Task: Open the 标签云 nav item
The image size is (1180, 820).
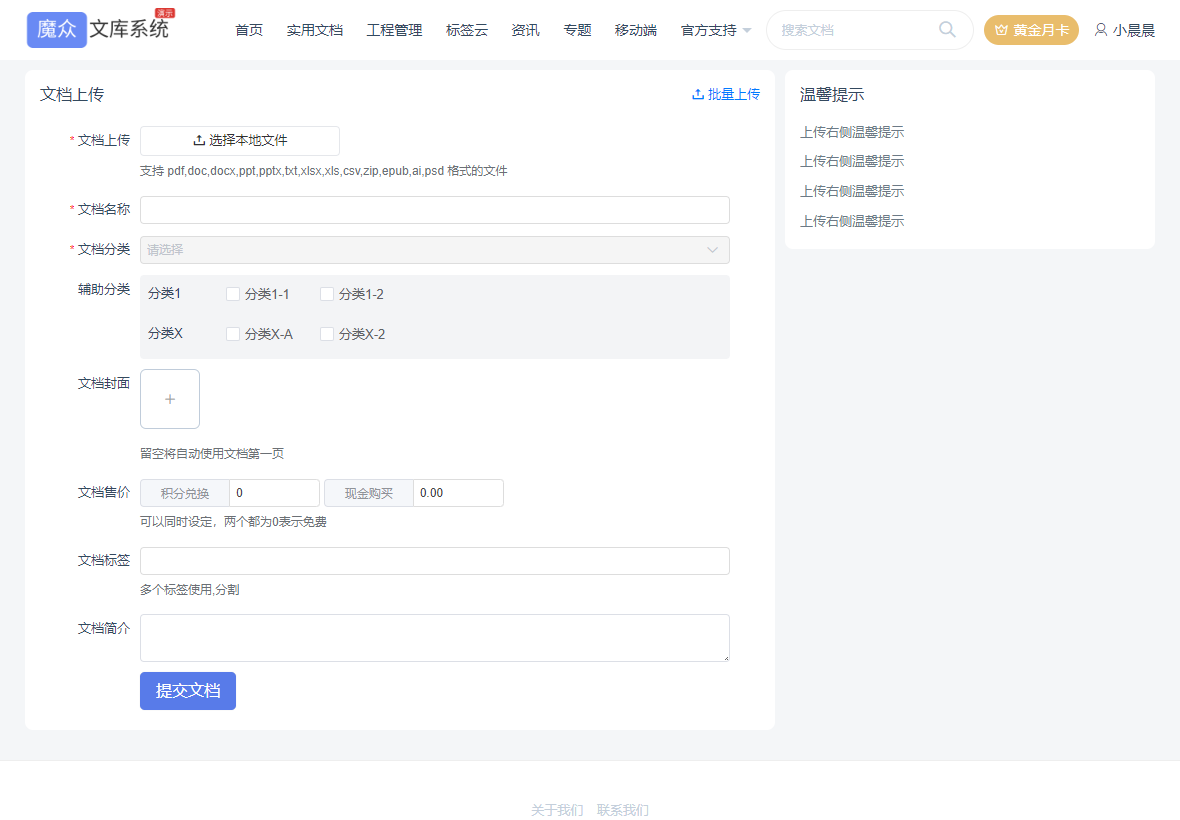Action: coord(467,30)
